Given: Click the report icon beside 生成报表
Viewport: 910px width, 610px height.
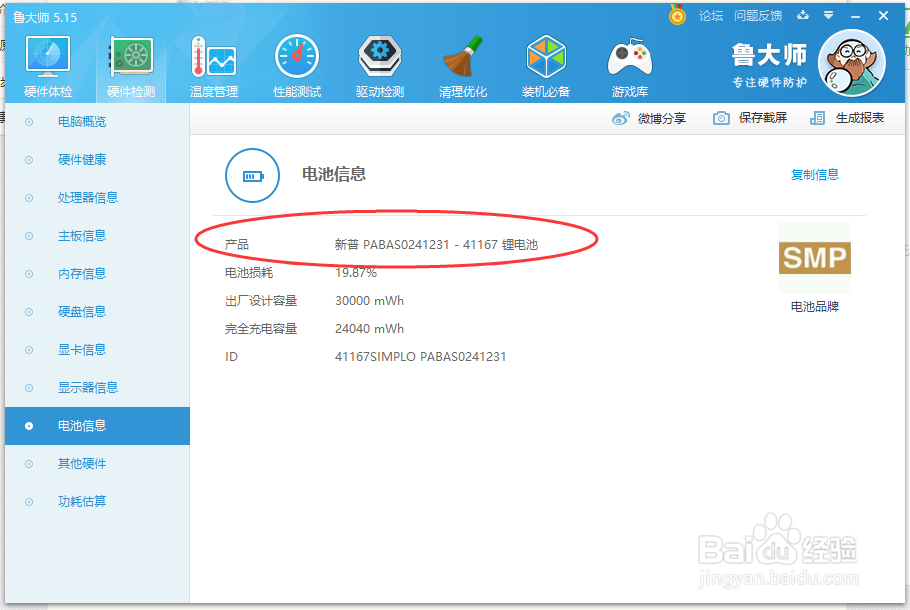Looking at the screenshot, I should tap(817, 118).
